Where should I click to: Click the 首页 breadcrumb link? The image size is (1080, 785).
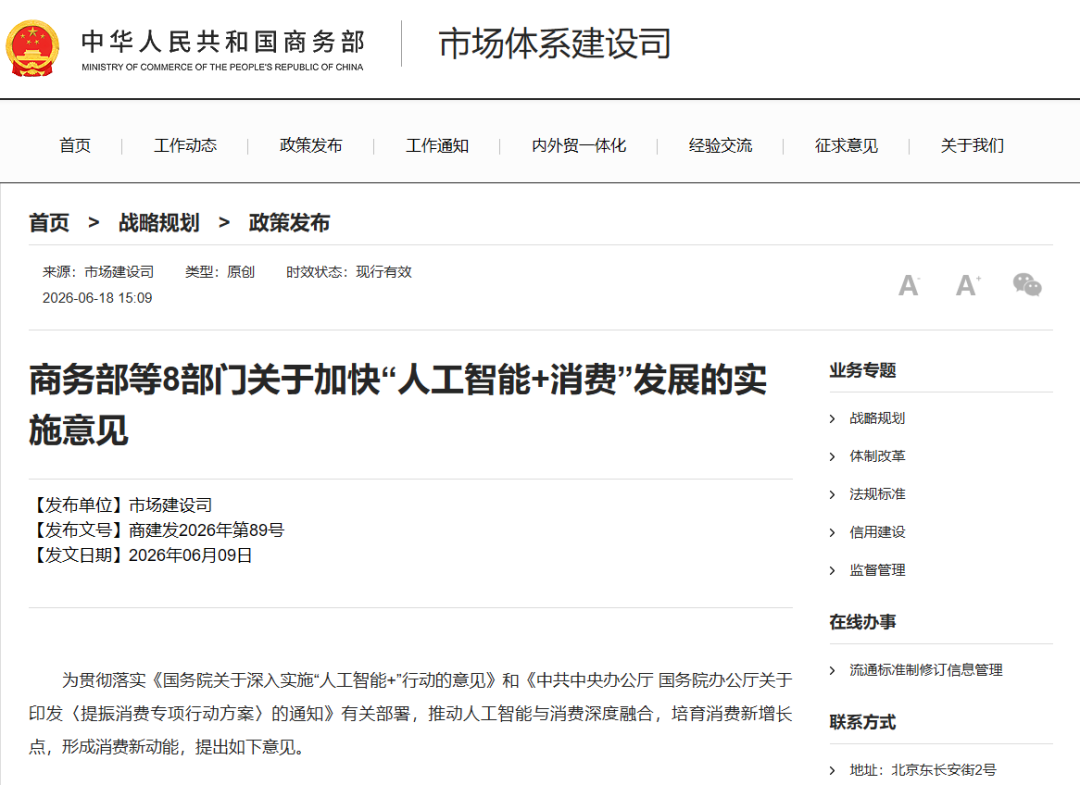point(49,222)
